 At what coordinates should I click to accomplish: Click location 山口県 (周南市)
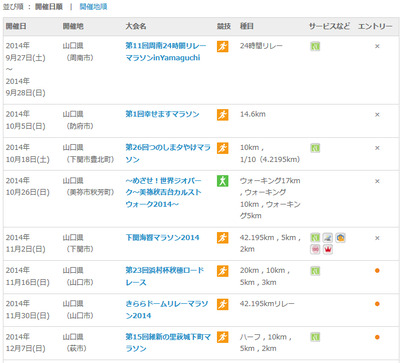pyautogui.click(x=78, y=52)
